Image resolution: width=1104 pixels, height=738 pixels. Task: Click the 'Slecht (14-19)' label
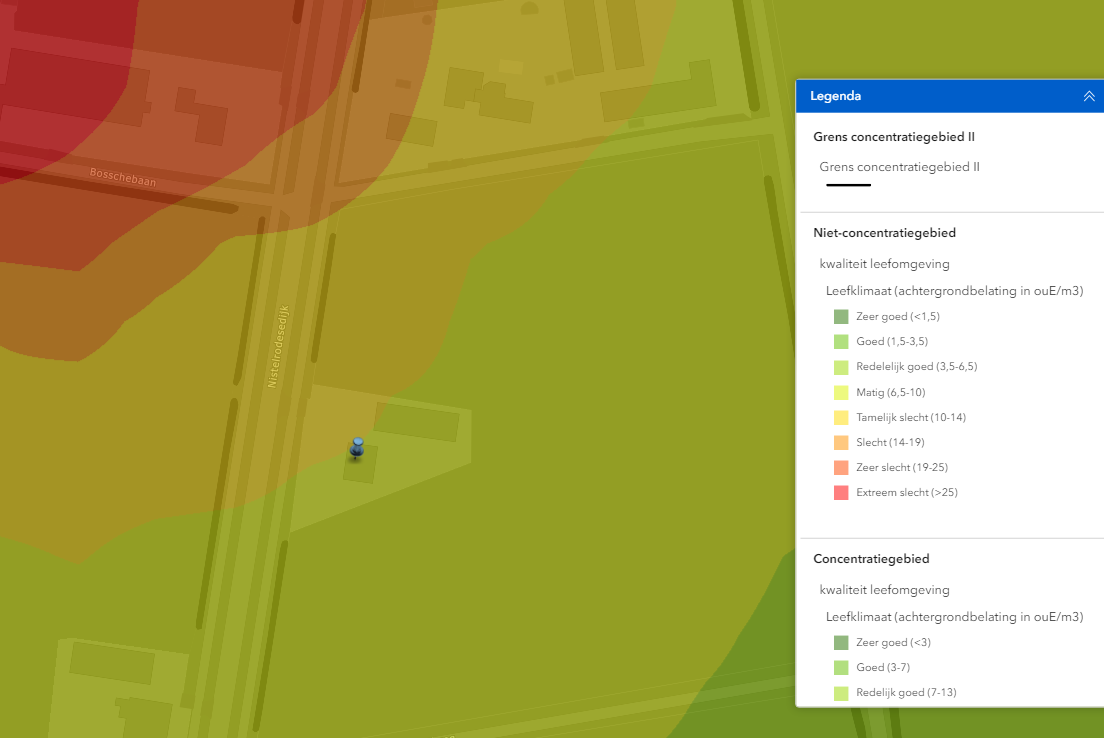point(890,442)
